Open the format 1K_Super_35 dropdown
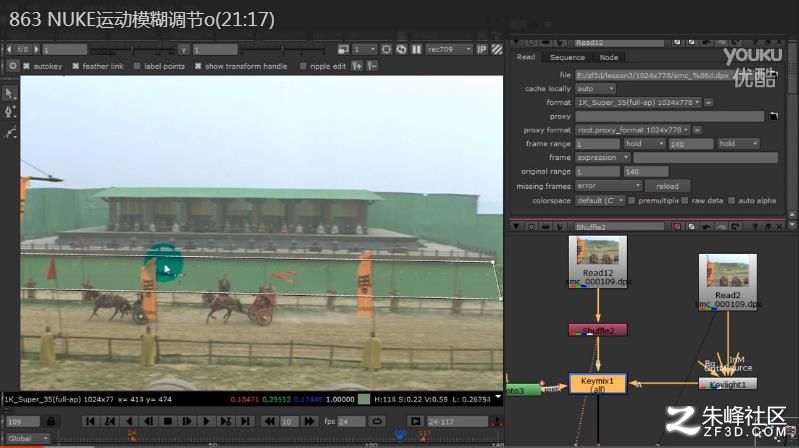The image size is (799, 448). [638, 102]
